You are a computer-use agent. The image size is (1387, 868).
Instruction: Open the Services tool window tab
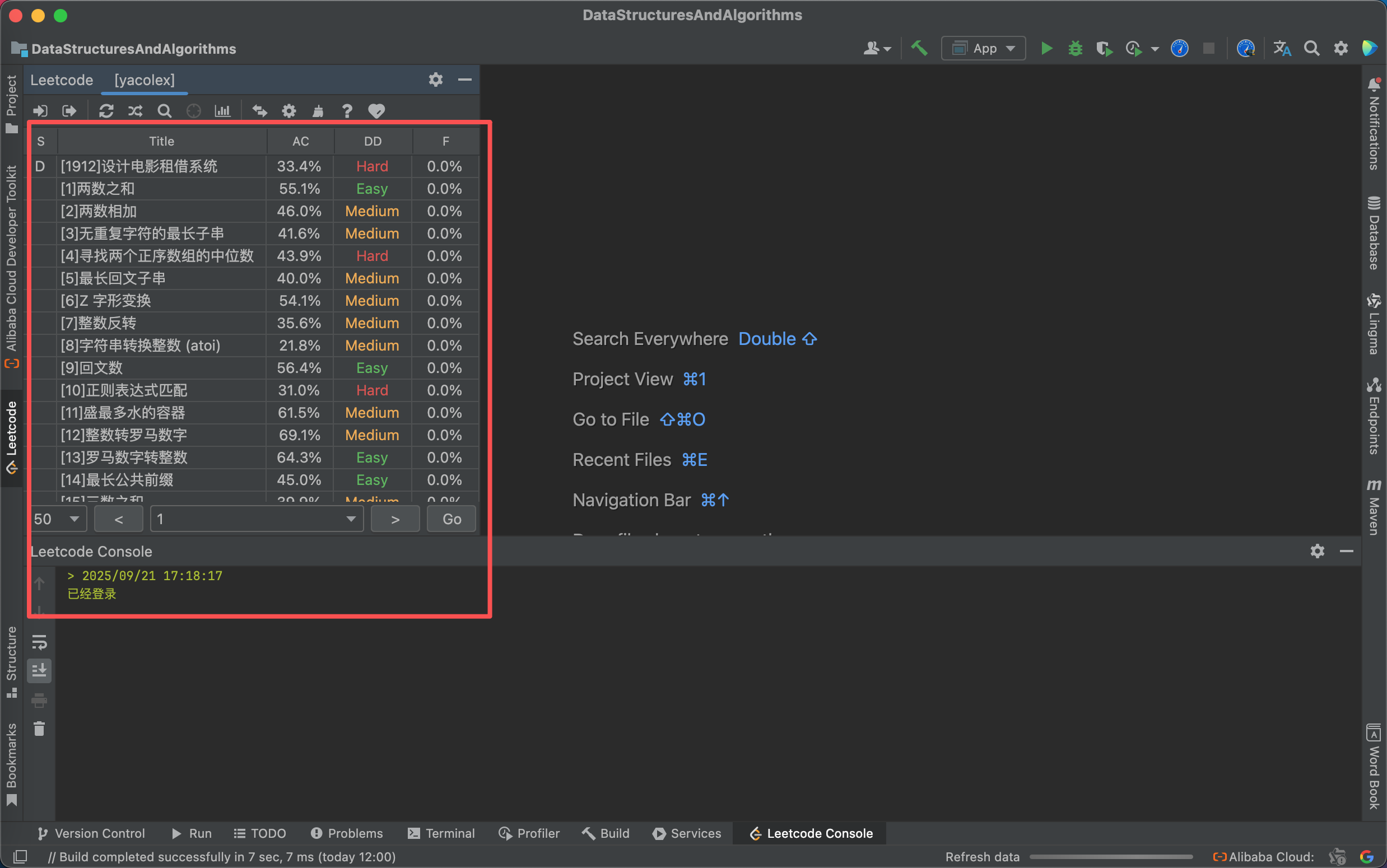click(687, 833)
